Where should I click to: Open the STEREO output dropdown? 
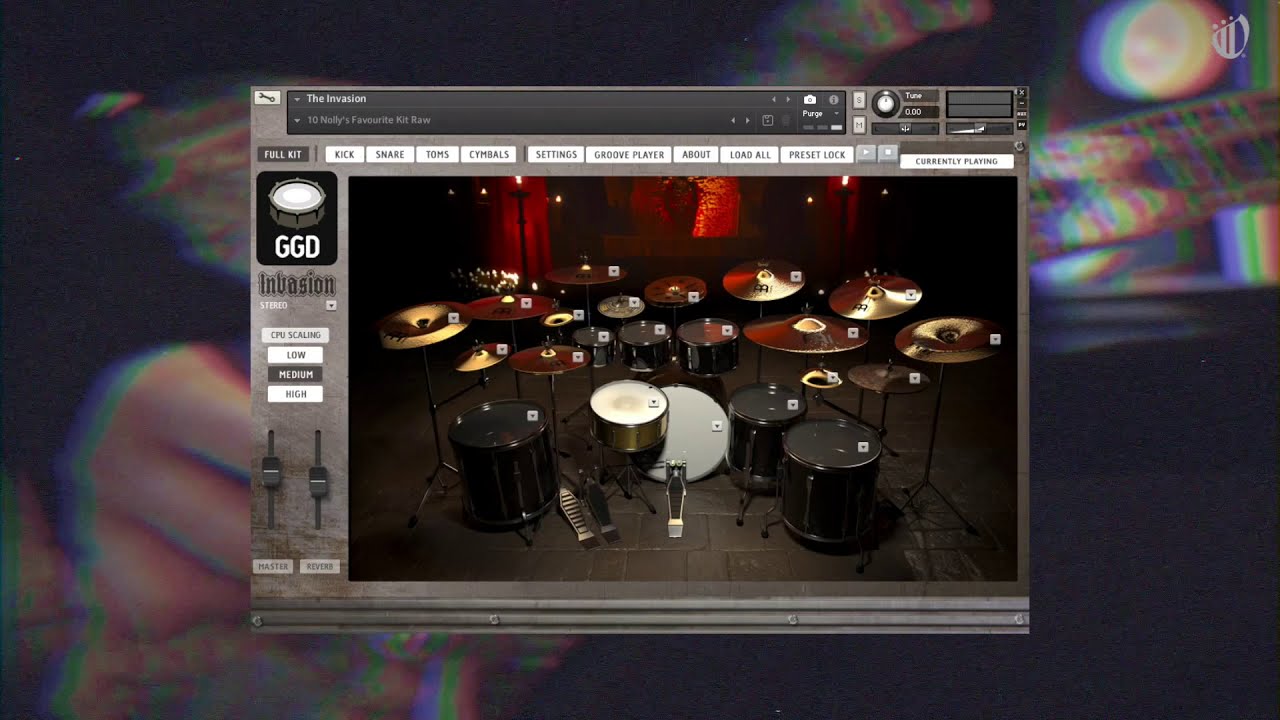coord(331,305)
